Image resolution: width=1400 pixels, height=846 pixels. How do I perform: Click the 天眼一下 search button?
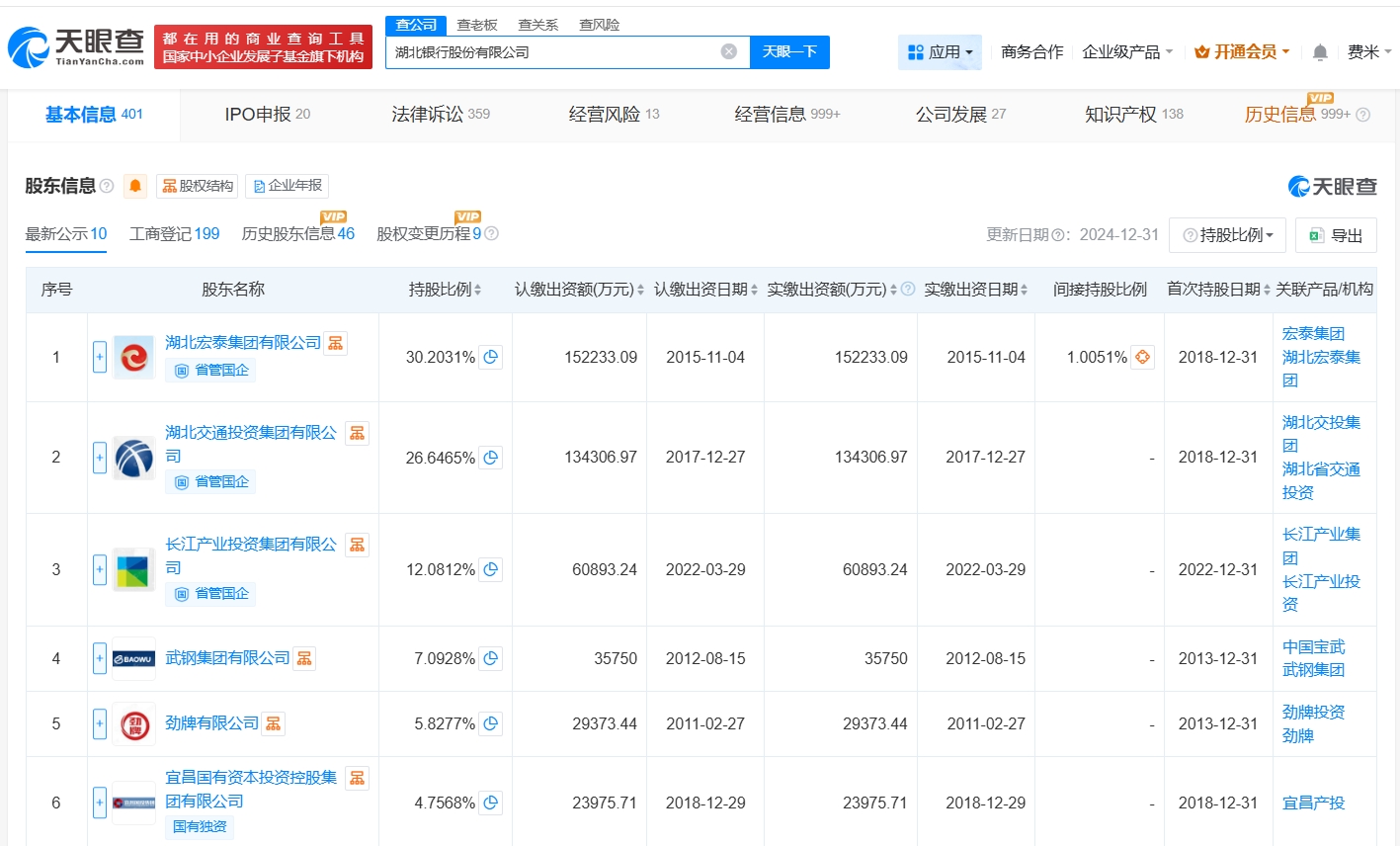(x=789, y=52)
